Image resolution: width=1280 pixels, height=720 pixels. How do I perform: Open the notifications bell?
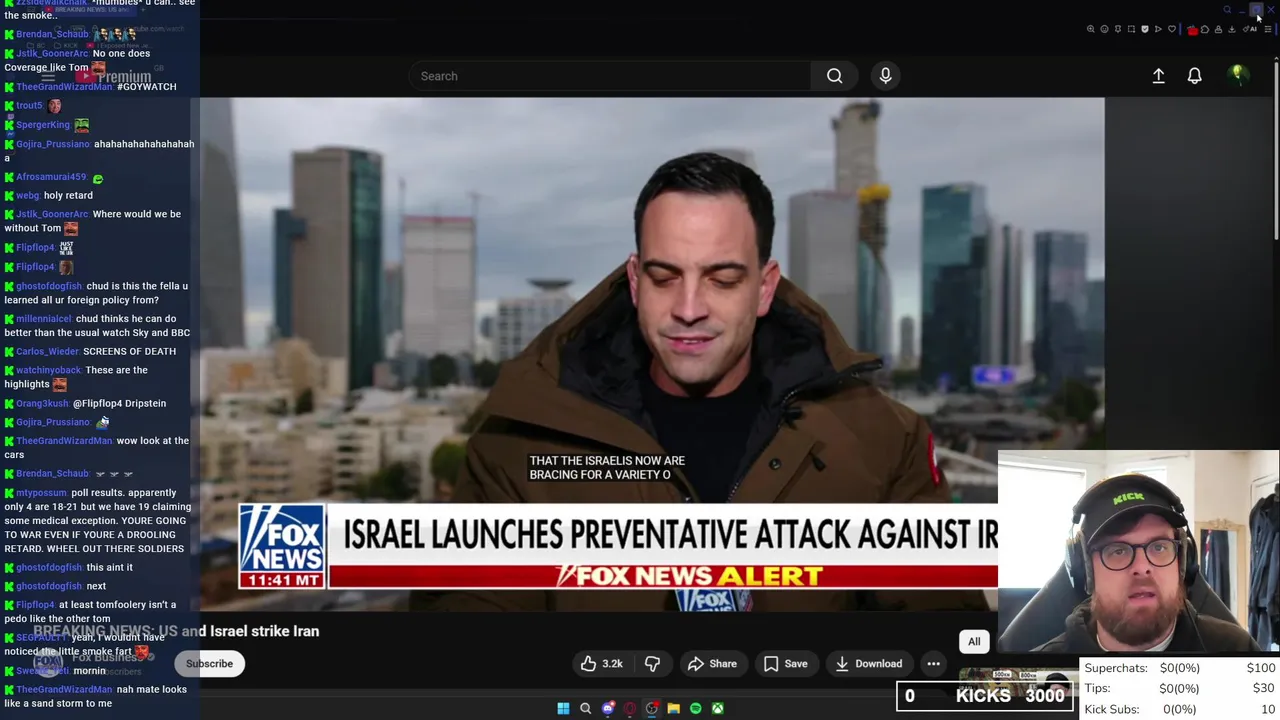[1194, 76]
